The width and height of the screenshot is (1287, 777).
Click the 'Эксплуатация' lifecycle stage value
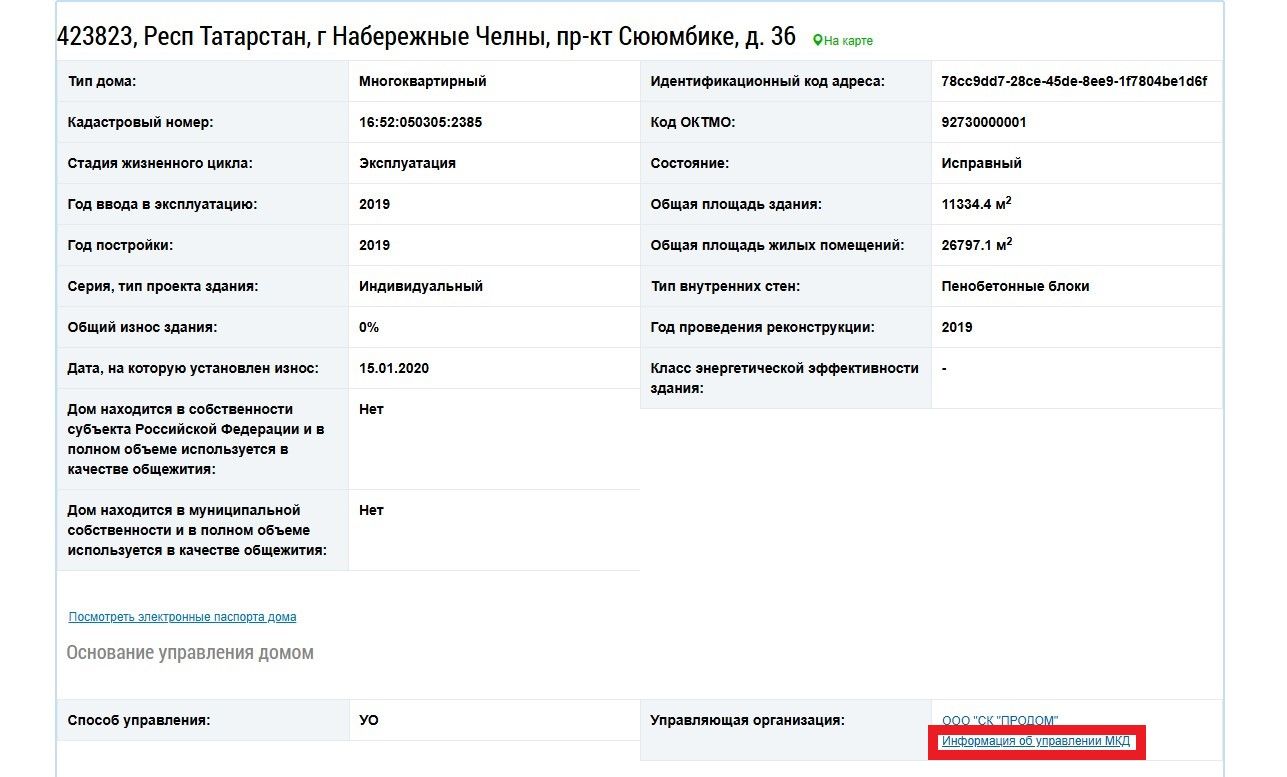[407, 163]
